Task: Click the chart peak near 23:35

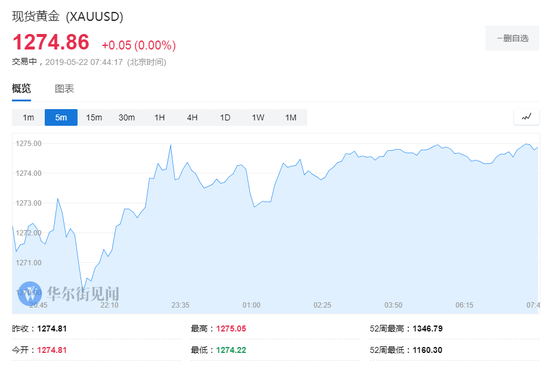Action: (171, 146)
